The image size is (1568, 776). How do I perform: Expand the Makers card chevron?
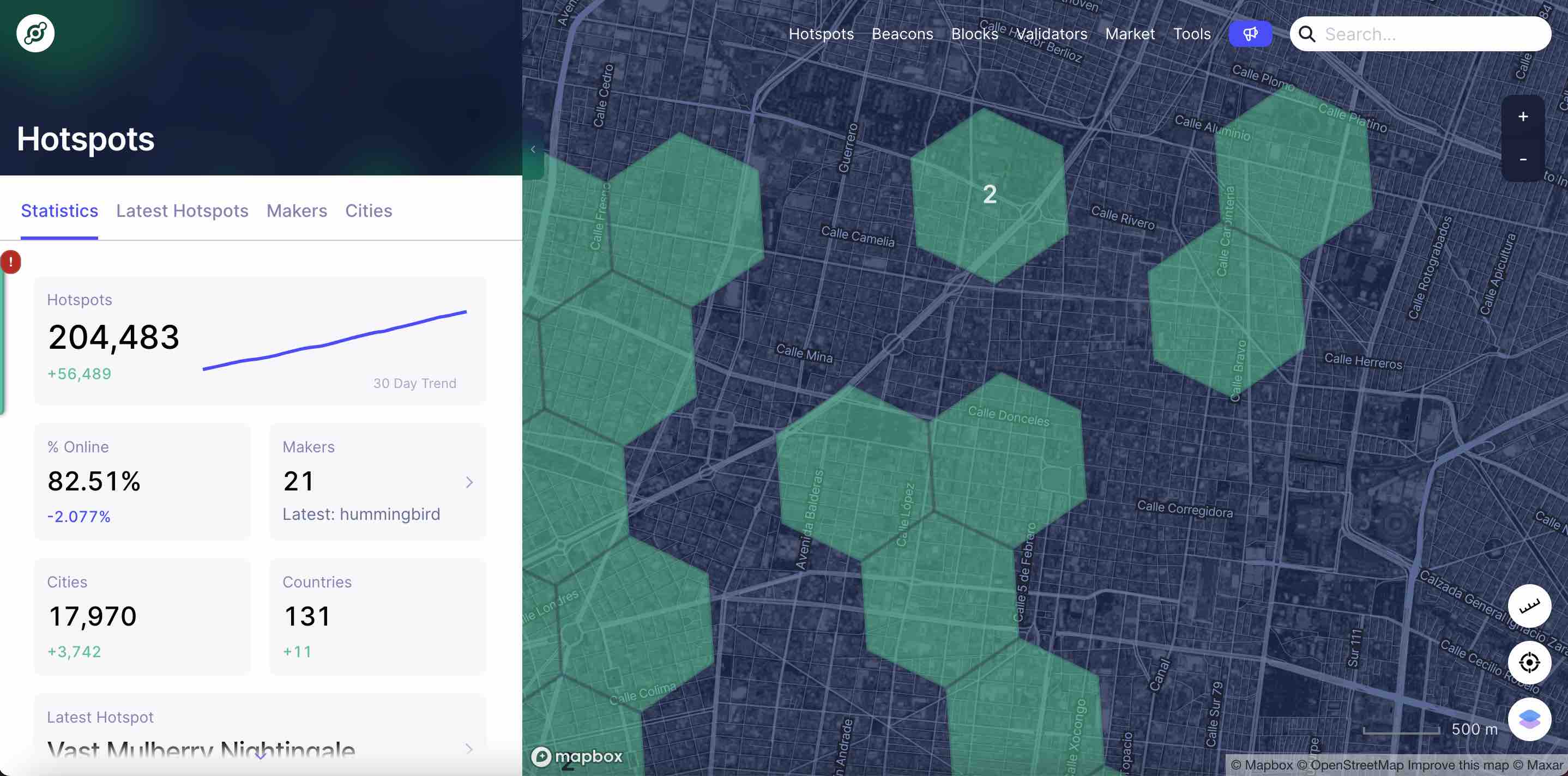pyautogui.click(x=469, y=482)
